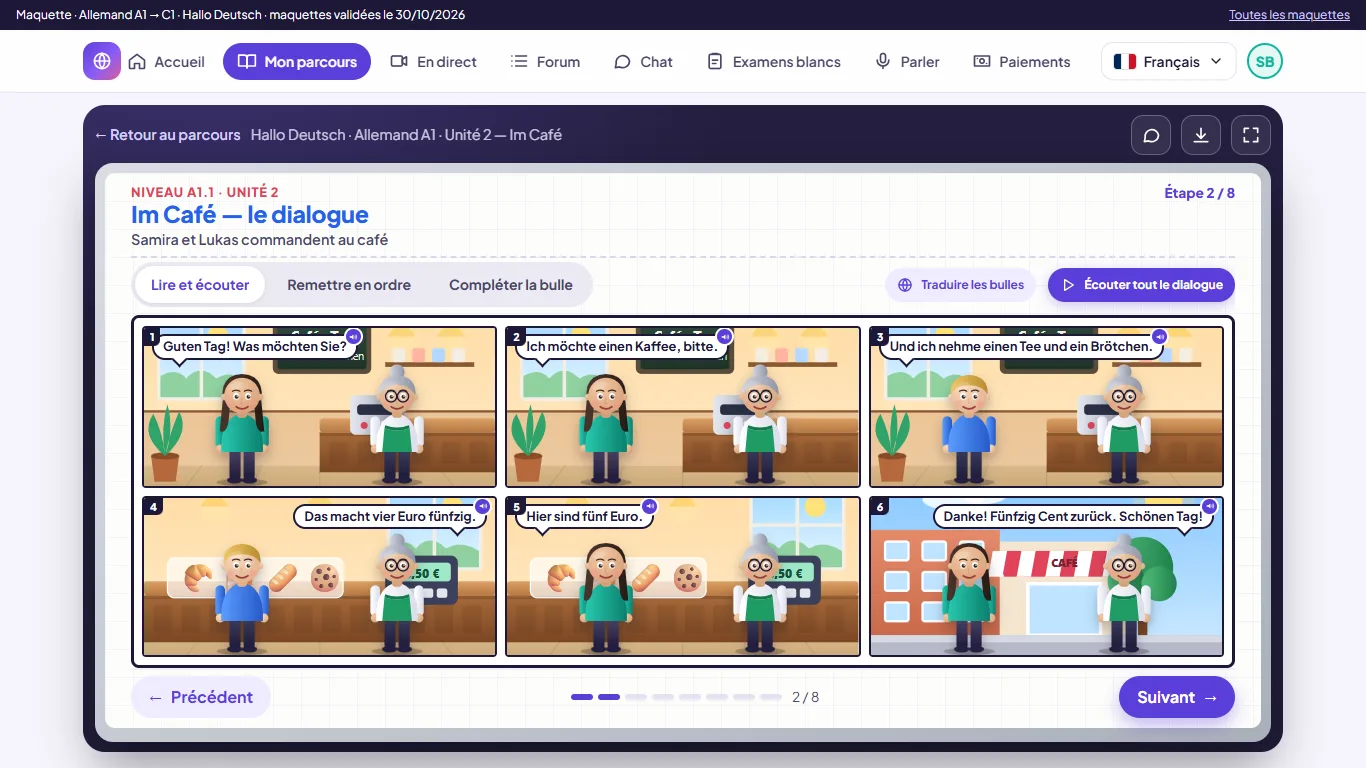Viewport: 1366px width, 768px height.
Task: Click the globe logo icon
Action: tap(102, 61)
